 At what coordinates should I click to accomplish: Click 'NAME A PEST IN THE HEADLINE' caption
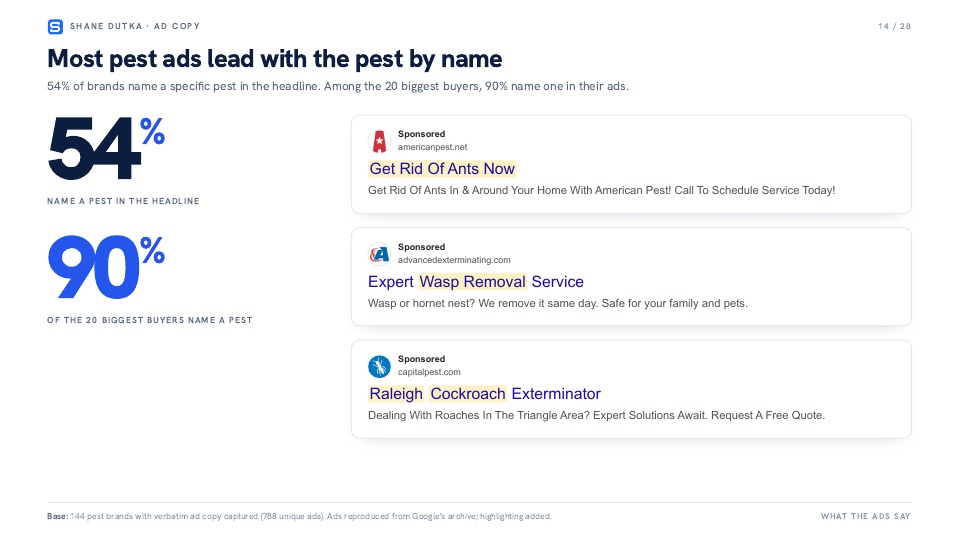click(x=123, y=201)
